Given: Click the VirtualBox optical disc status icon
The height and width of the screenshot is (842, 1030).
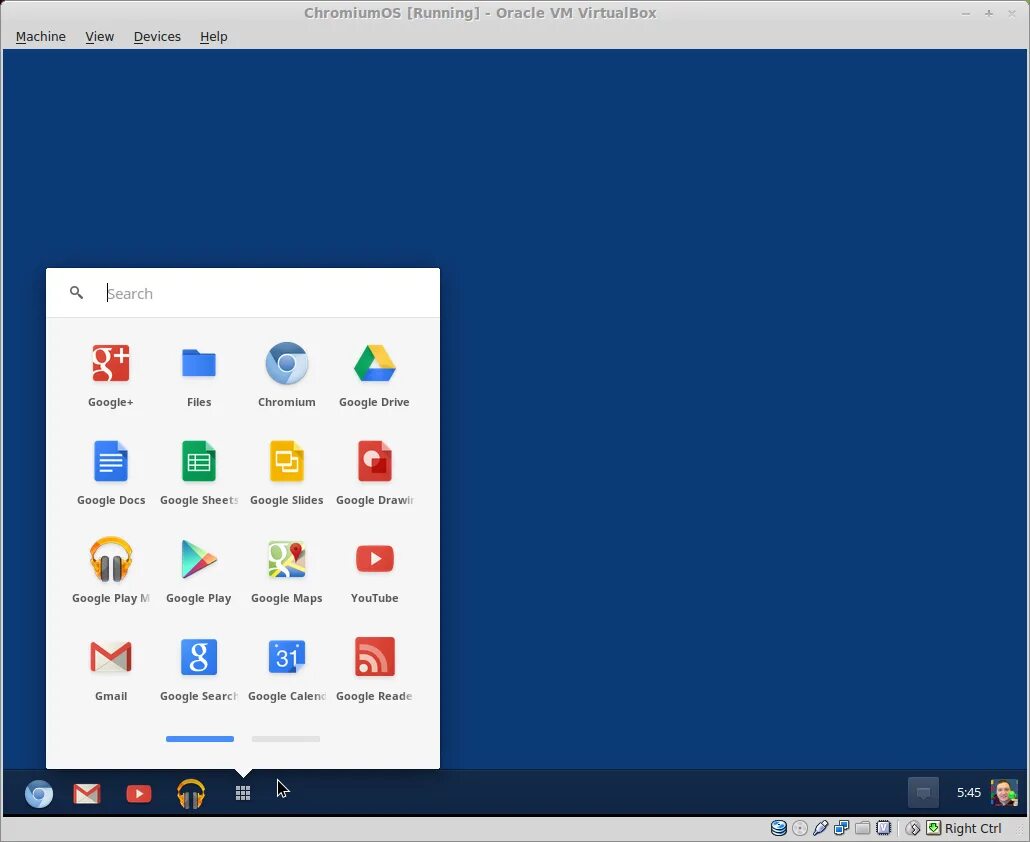Looking at the screenshot, I should tap(799, 828).
